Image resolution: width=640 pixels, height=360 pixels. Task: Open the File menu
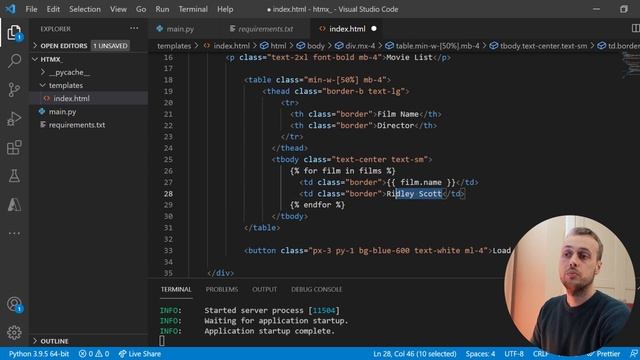pyautogui.click(x=31, y=9)
